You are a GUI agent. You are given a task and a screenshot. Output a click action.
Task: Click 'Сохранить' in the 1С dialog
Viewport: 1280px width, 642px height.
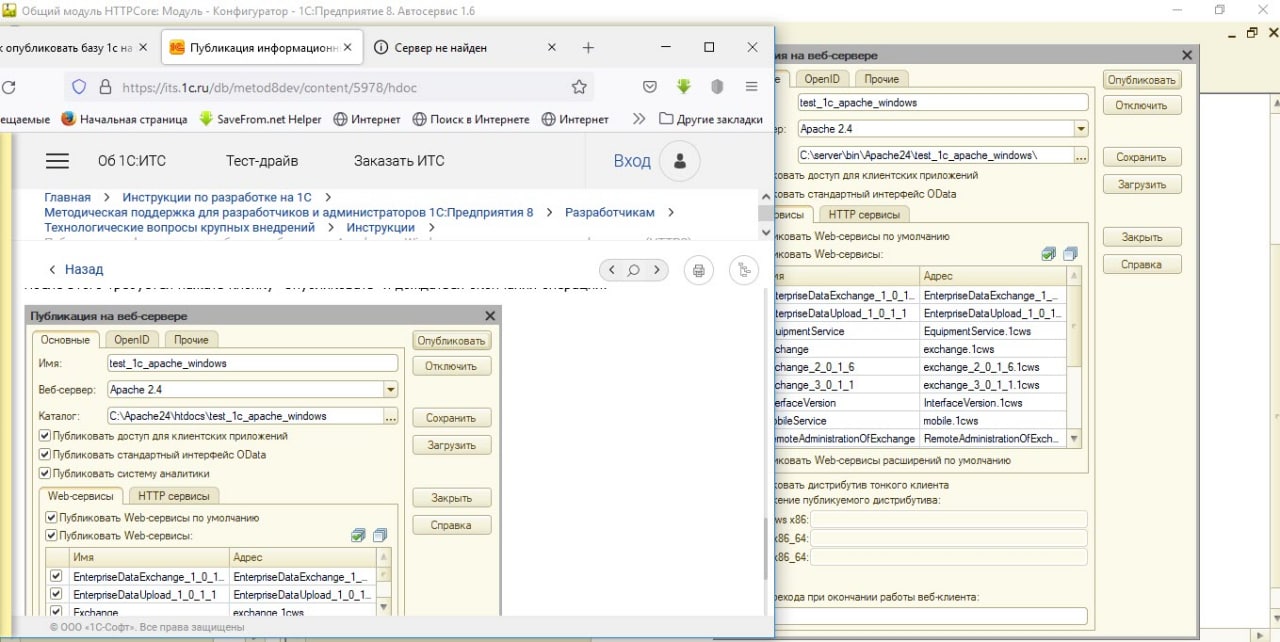click(x=1142, y=157)
